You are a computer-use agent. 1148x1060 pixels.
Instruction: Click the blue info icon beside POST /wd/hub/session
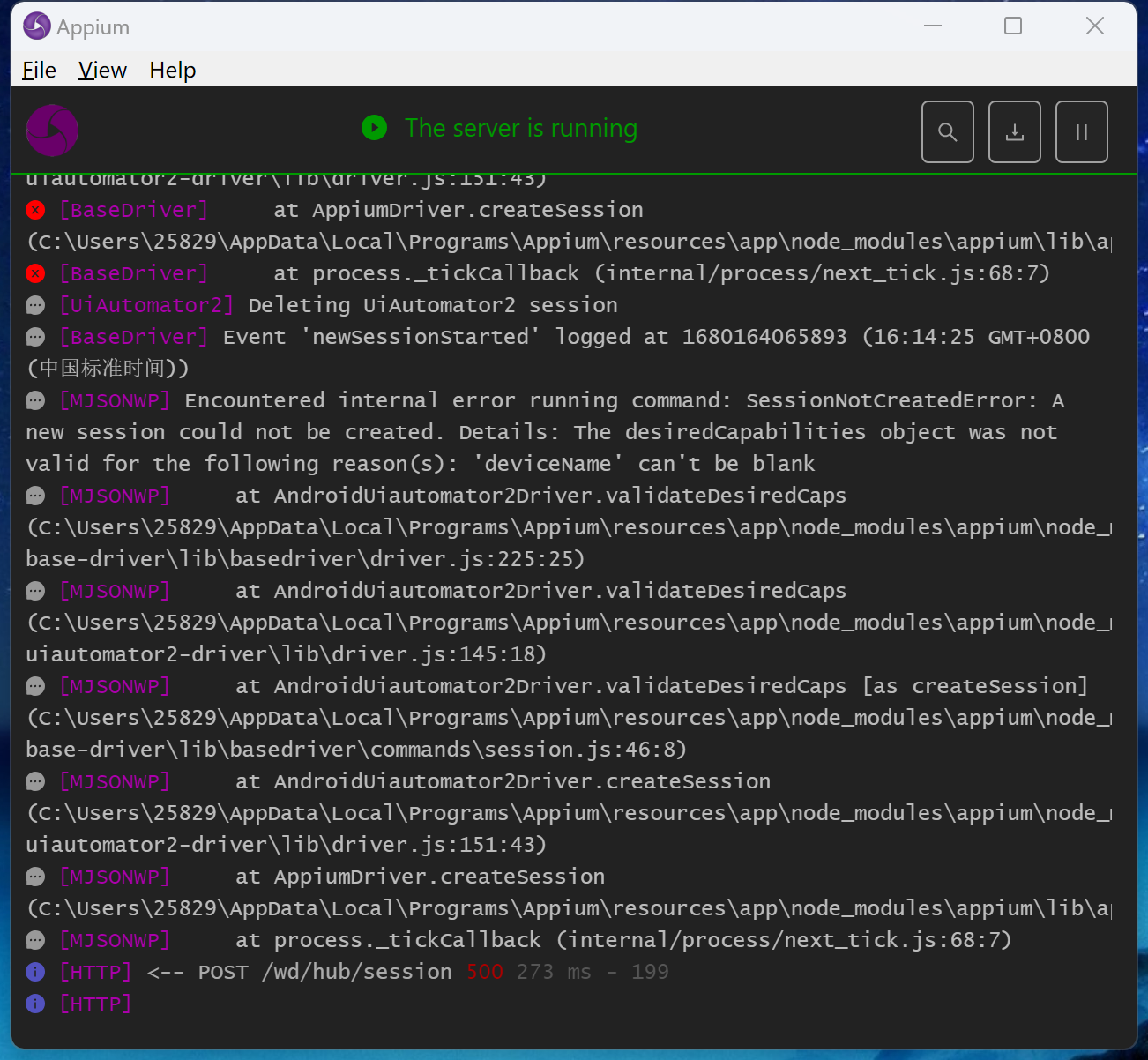point(35,972)
